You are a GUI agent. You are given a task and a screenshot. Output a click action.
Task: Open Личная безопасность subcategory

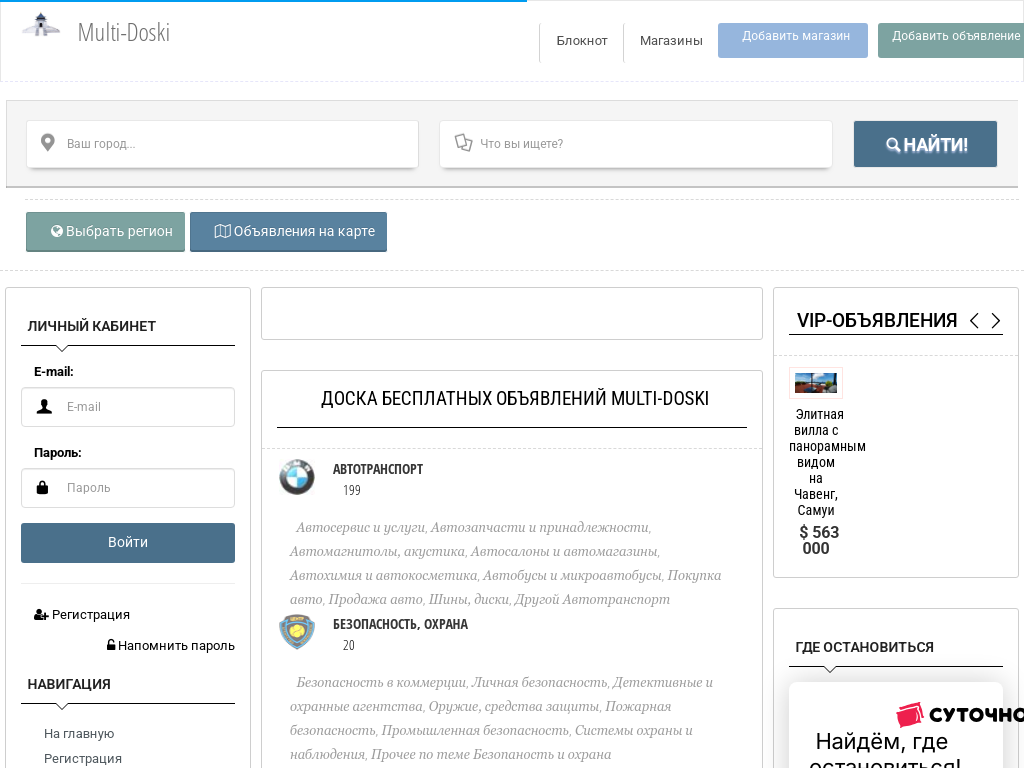[x=539, y=682]
